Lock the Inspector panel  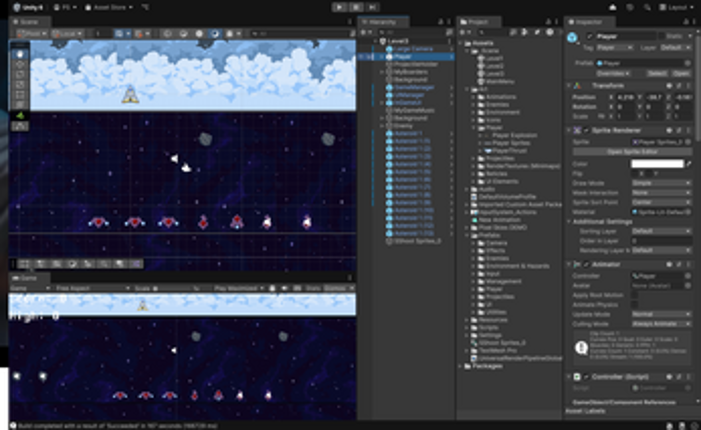coord(686,21)
